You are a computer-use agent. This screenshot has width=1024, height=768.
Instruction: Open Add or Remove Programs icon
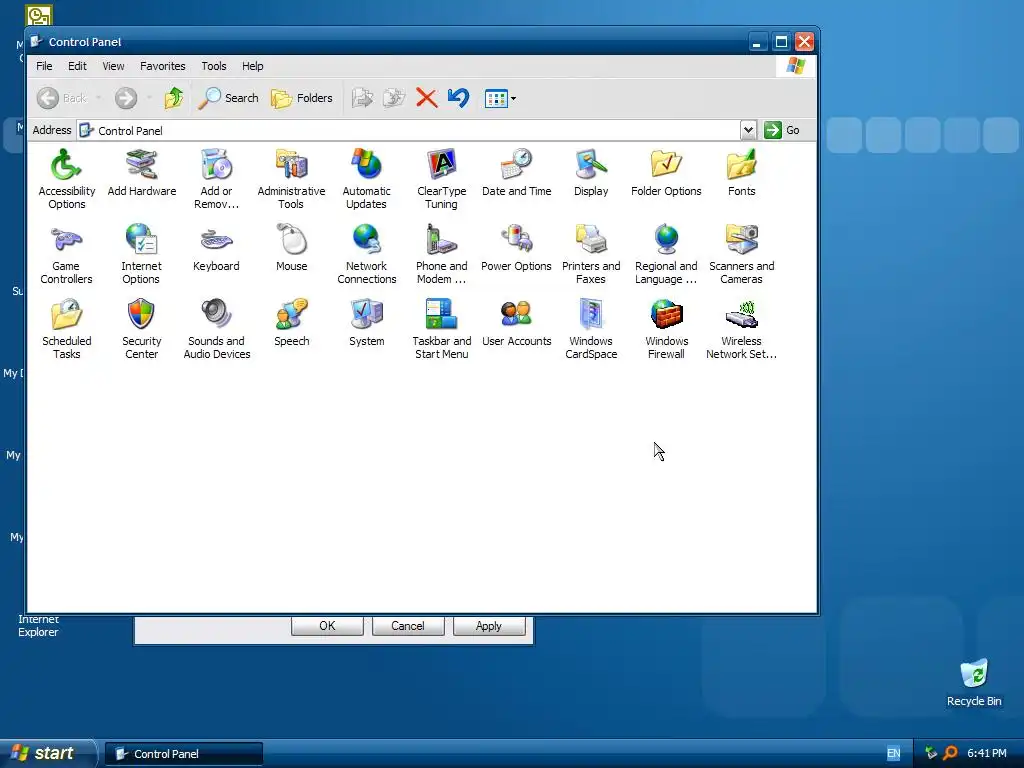coord(216,178)
